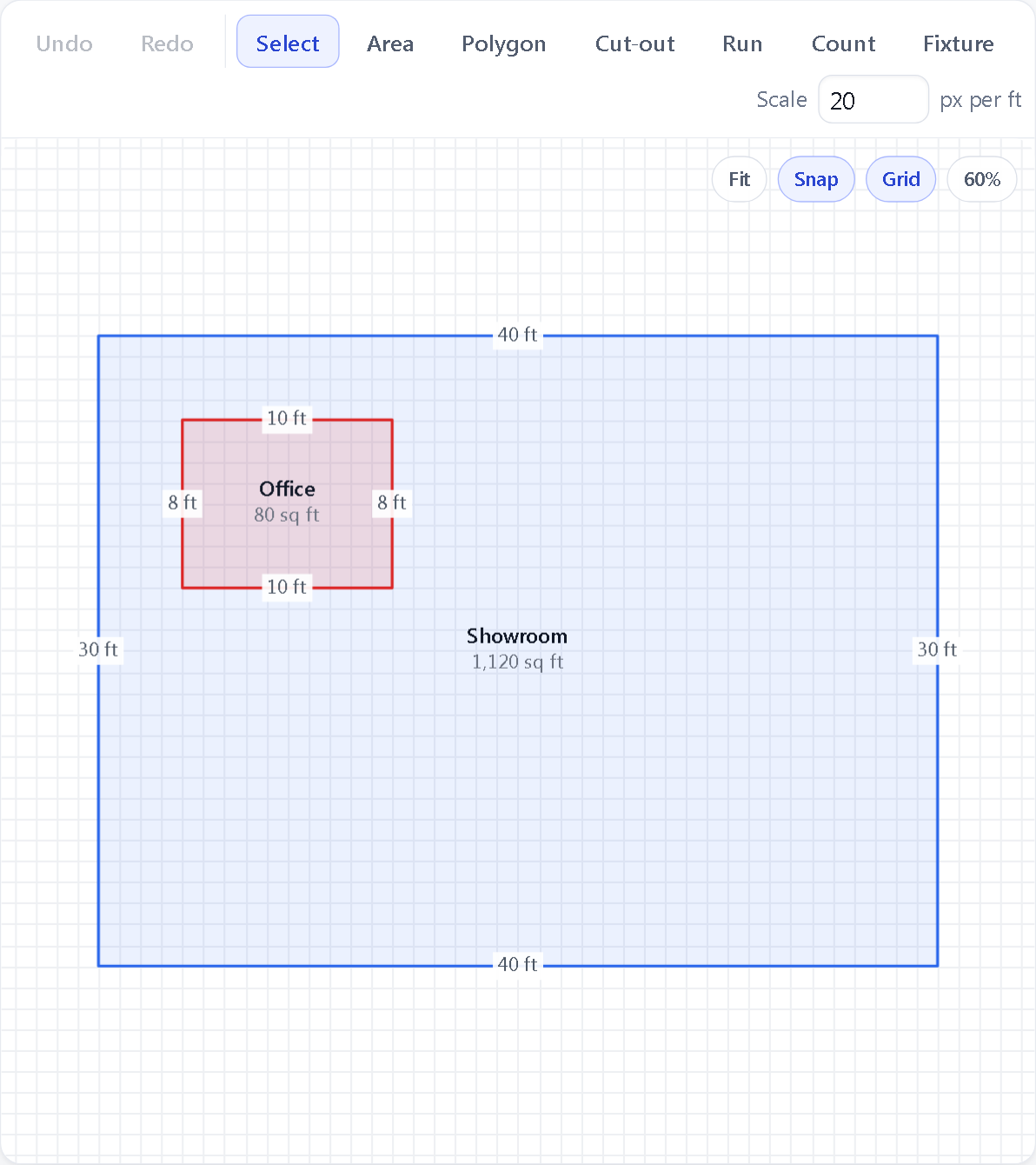Choose the Polygon tool
Screen dimensions: 1036x1165
(504, 43)
